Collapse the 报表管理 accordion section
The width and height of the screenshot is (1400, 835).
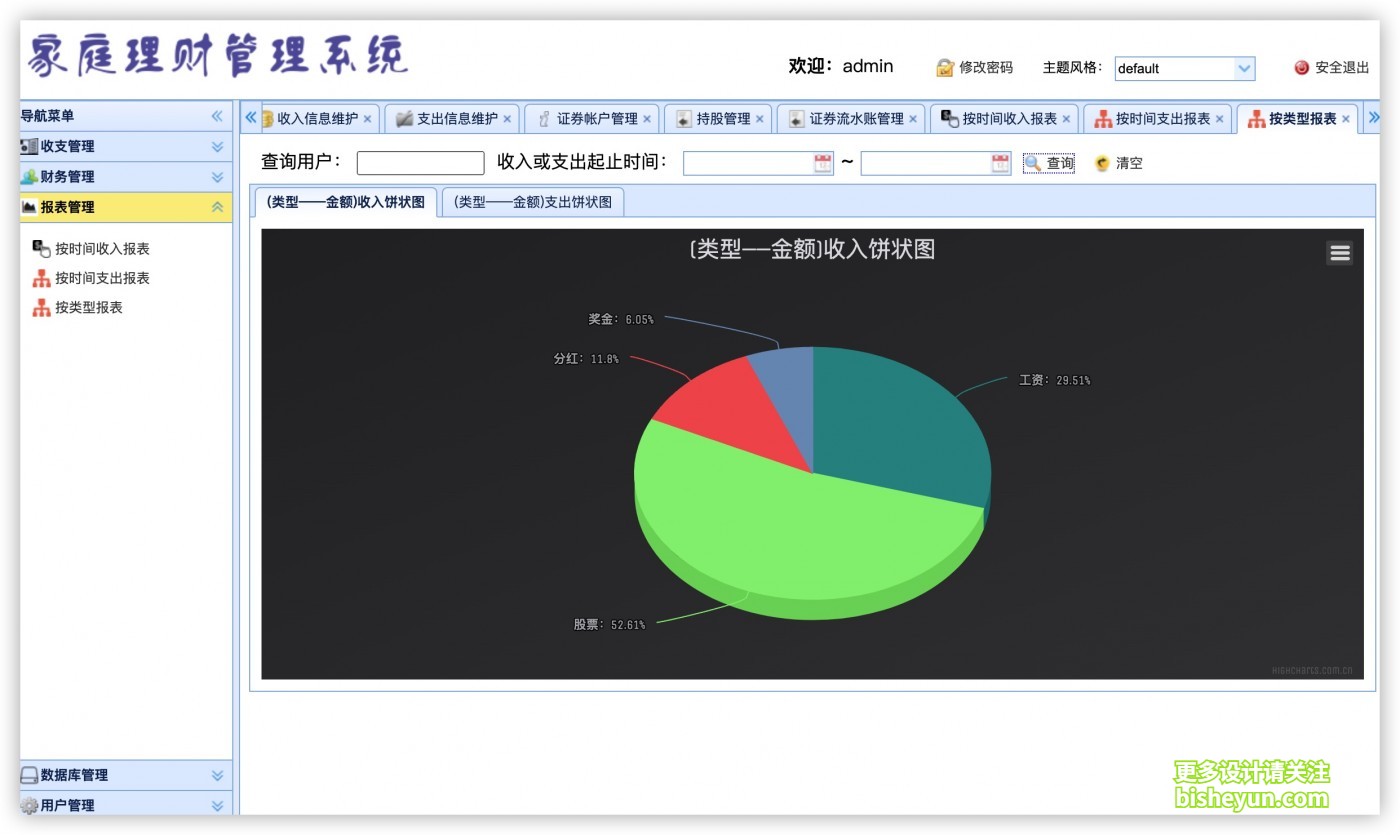click(217, 207)
